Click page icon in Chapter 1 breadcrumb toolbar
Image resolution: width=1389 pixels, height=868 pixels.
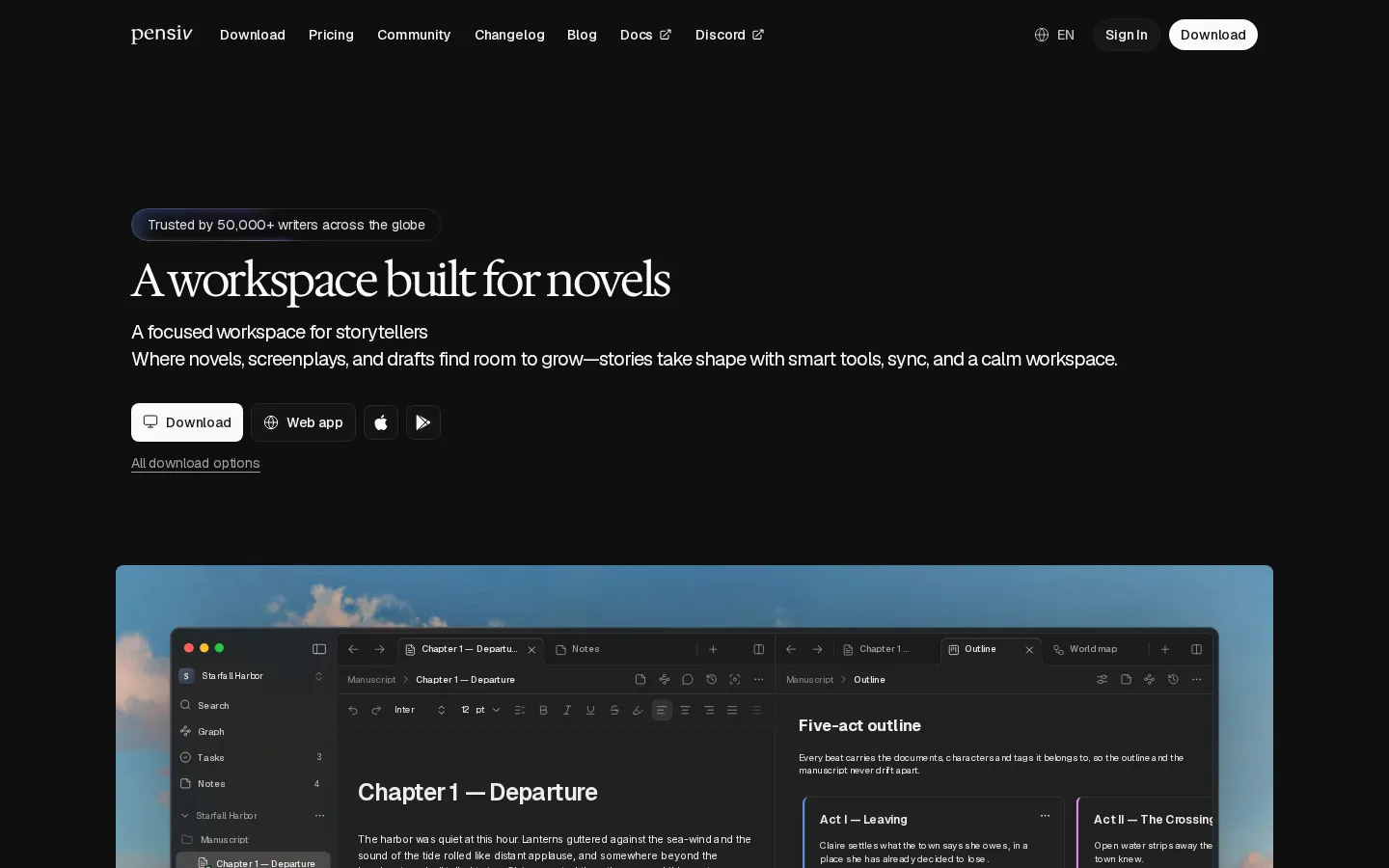click(640, 679)
